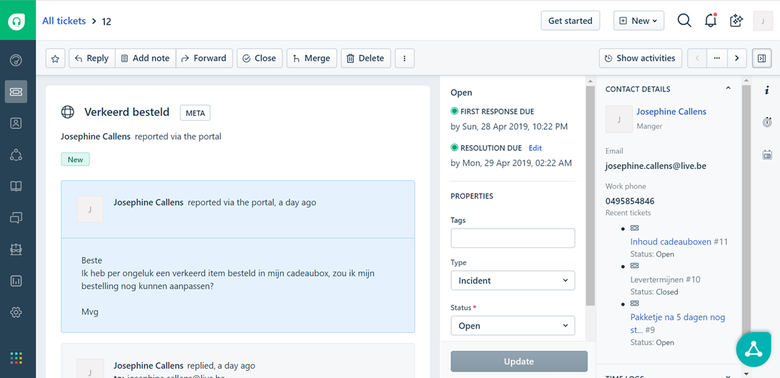Open recent ticket Pakketje na 5 dagen
780x378 pixels.
tap(678, 323)
